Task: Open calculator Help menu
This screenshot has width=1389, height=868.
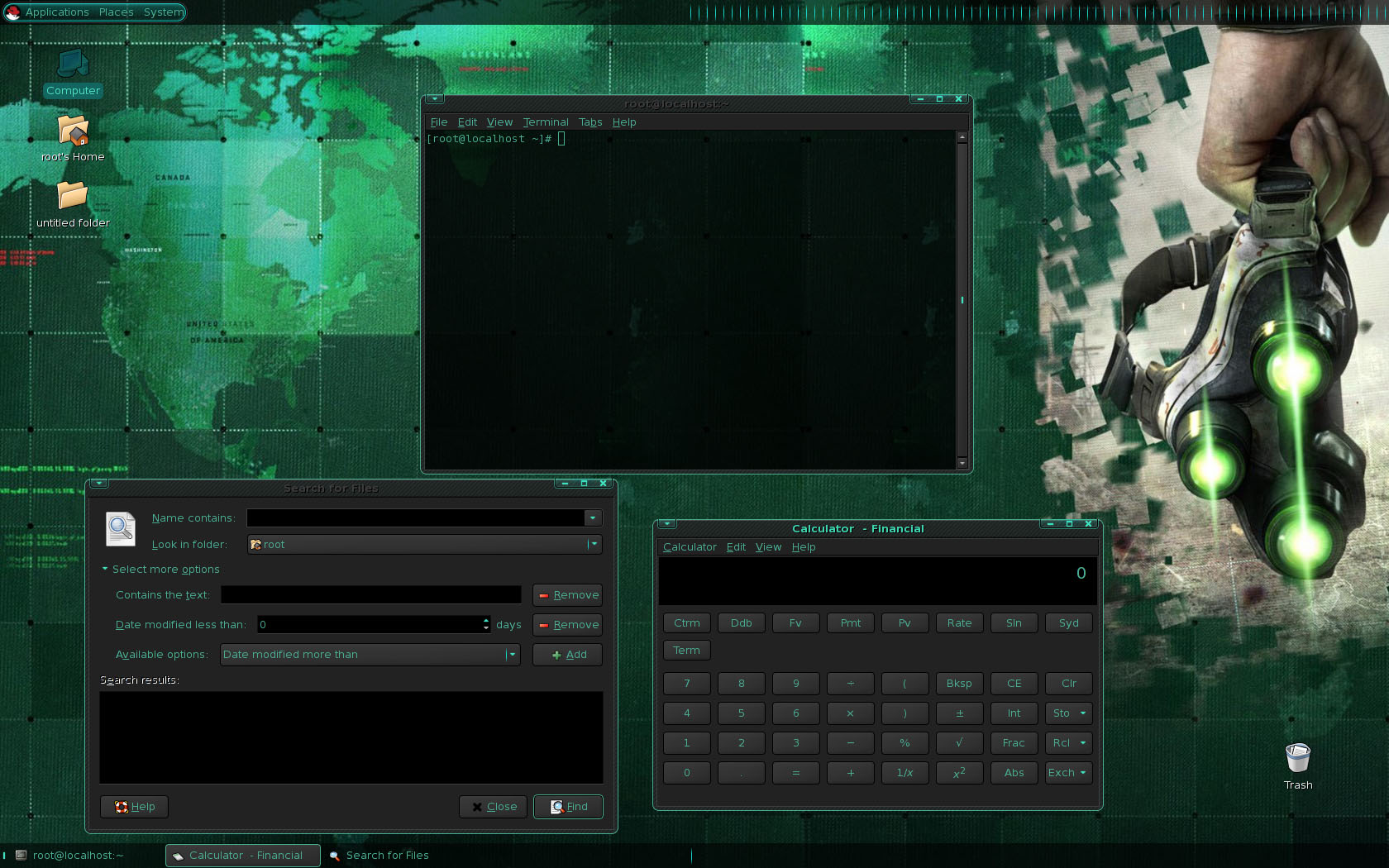Action: coord(803,547)
